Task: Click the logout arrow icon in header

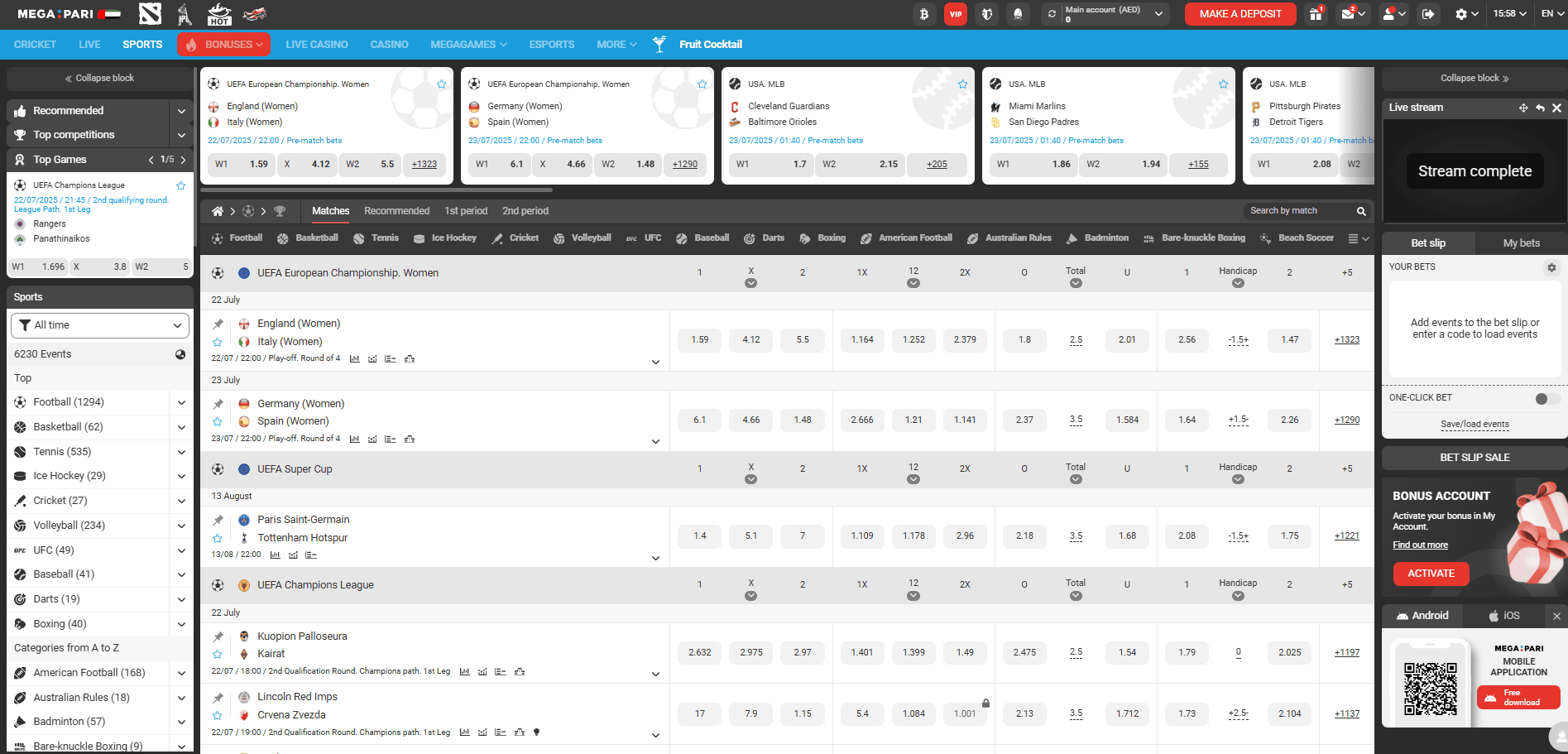Action: (x=1428, y=14)
